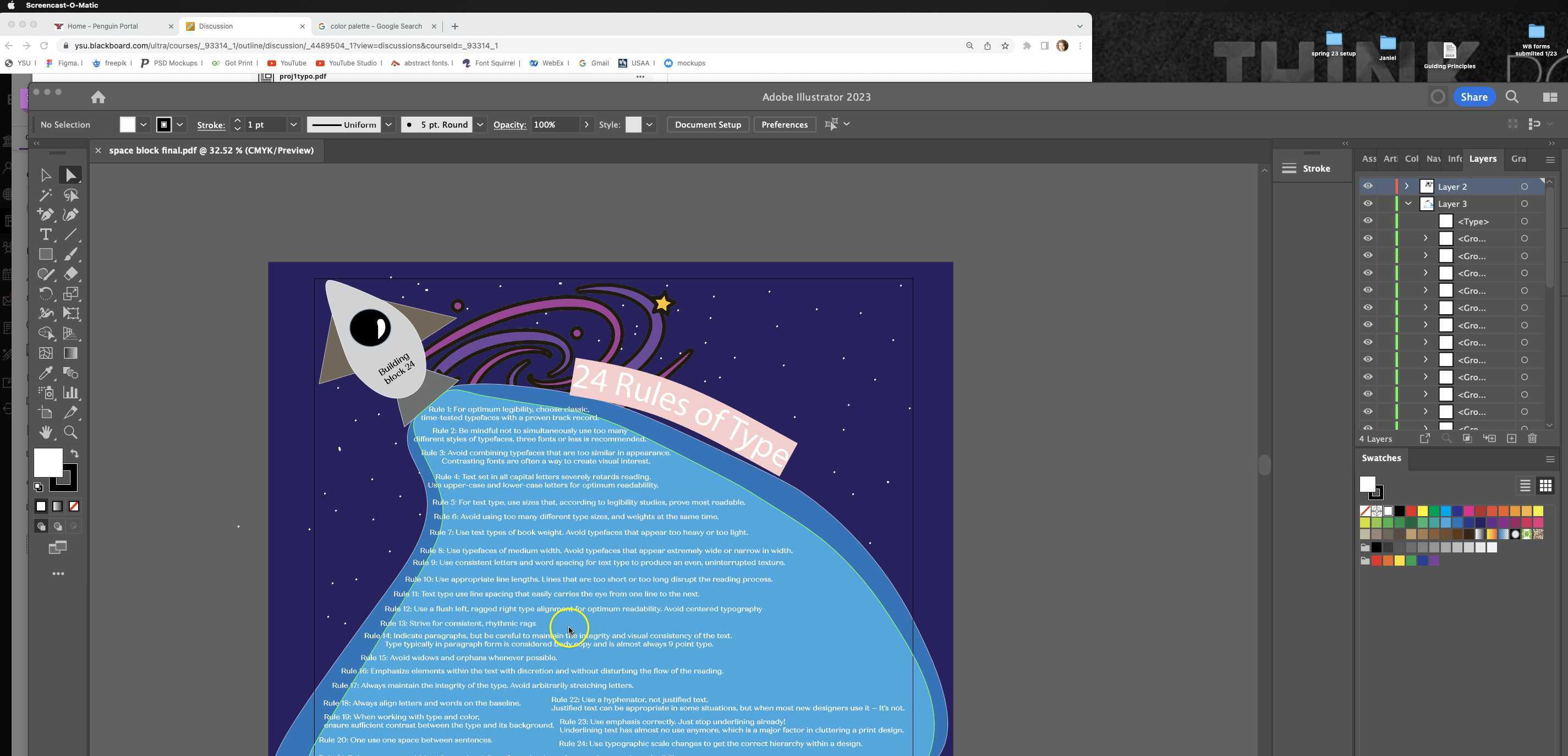This screenshot has width=1568, height=756.
Task: Toggle visibility of Layer 3
Action: tap(1368, 203)
